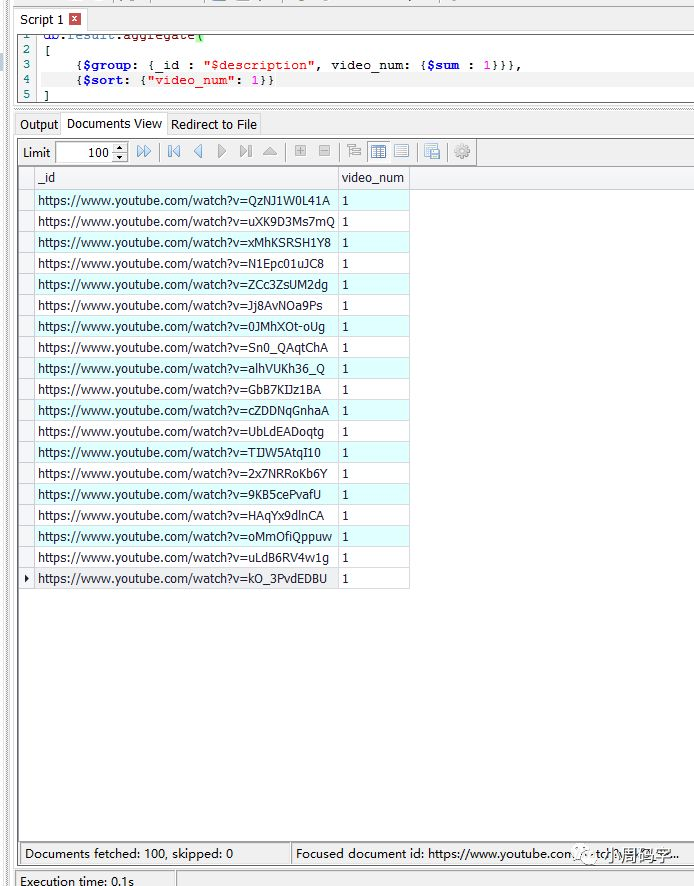694x886 pixels.
Task: Select row with URL ending xMhKSRSH1Y8
Action: pyautogui.click(x=186, y=242)
